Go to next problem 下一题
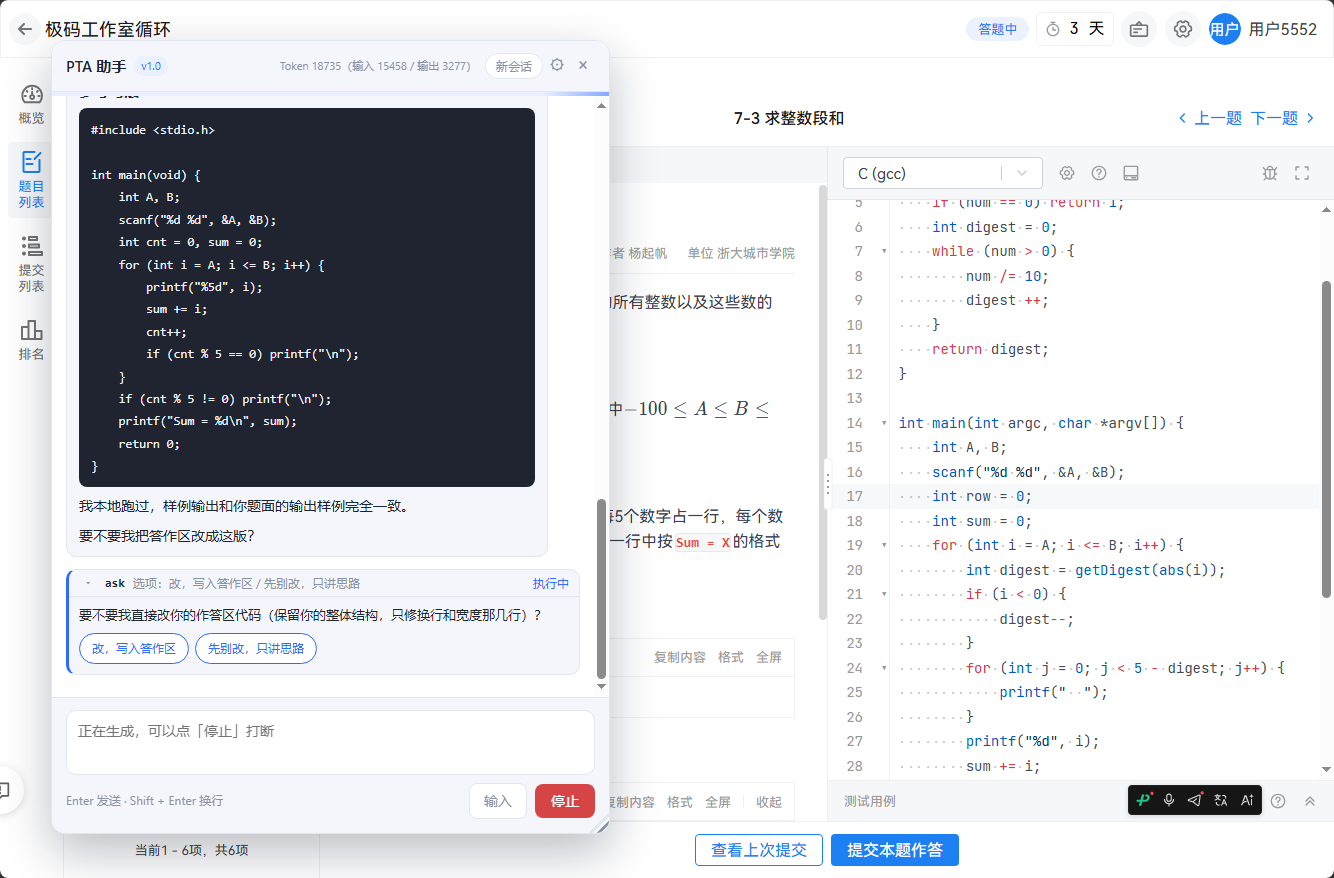 click(x=1284, y=118)
